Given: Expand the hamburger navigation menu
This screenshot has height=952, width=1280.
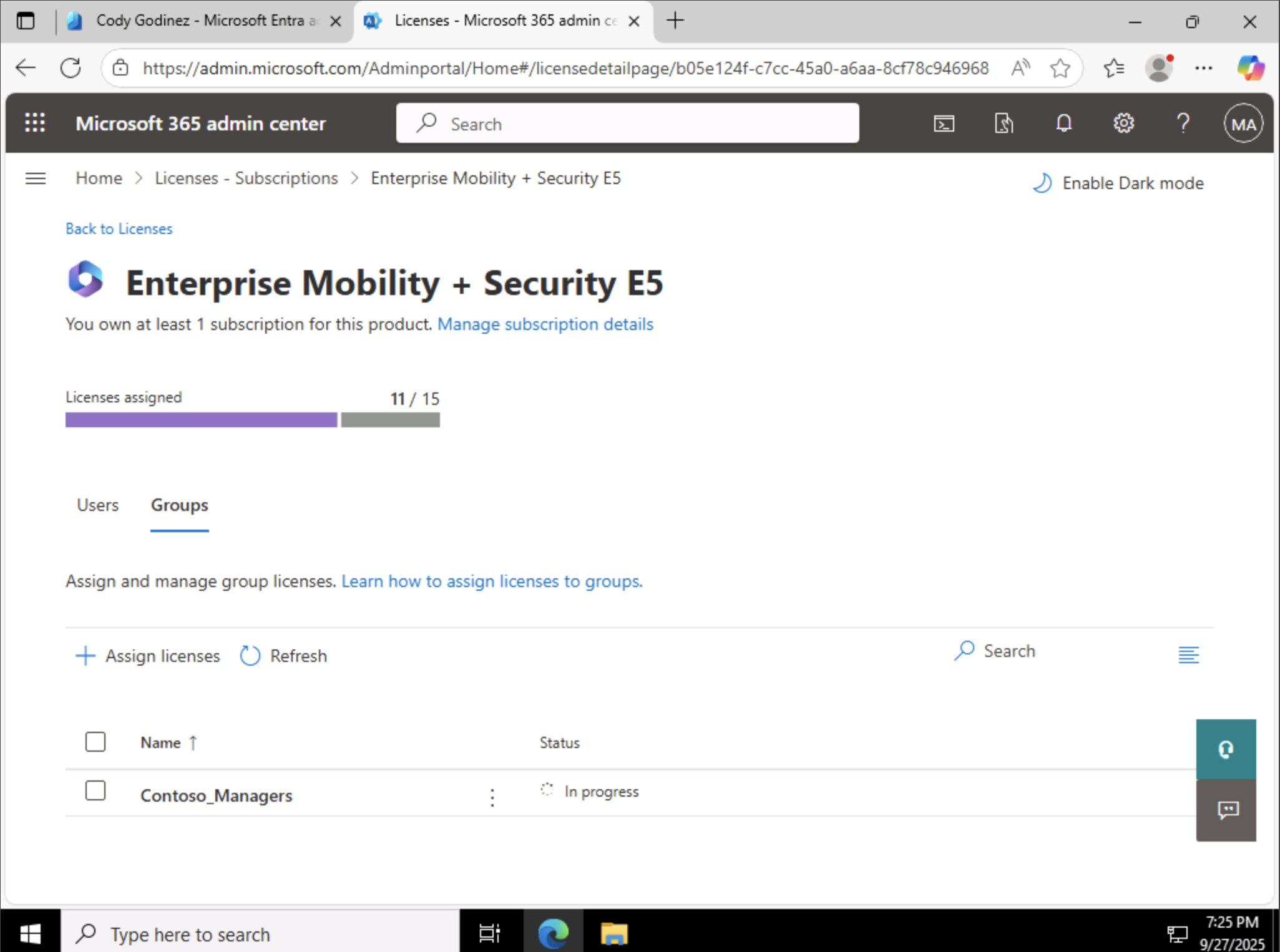Looking at the screenshot, I should 36,179.
